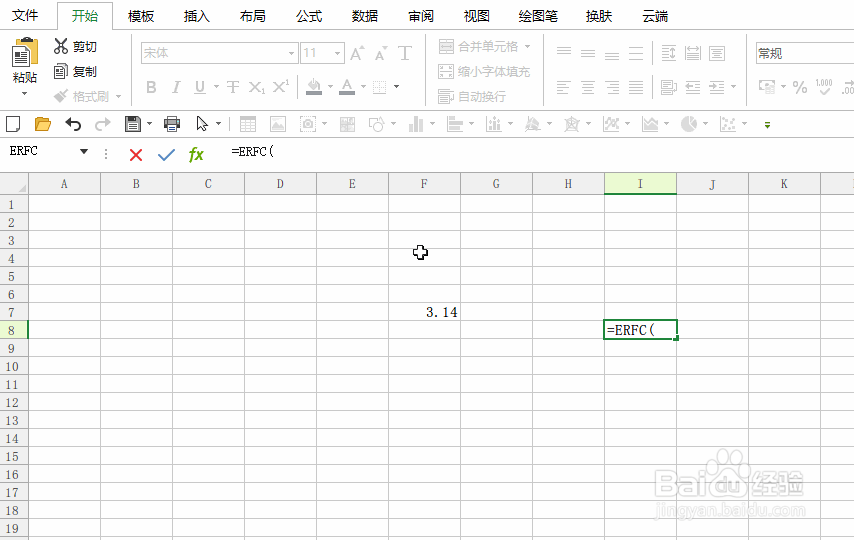Toggle italic formatting
The width and height of the screenshot is (854, 540).
[176, 87]
